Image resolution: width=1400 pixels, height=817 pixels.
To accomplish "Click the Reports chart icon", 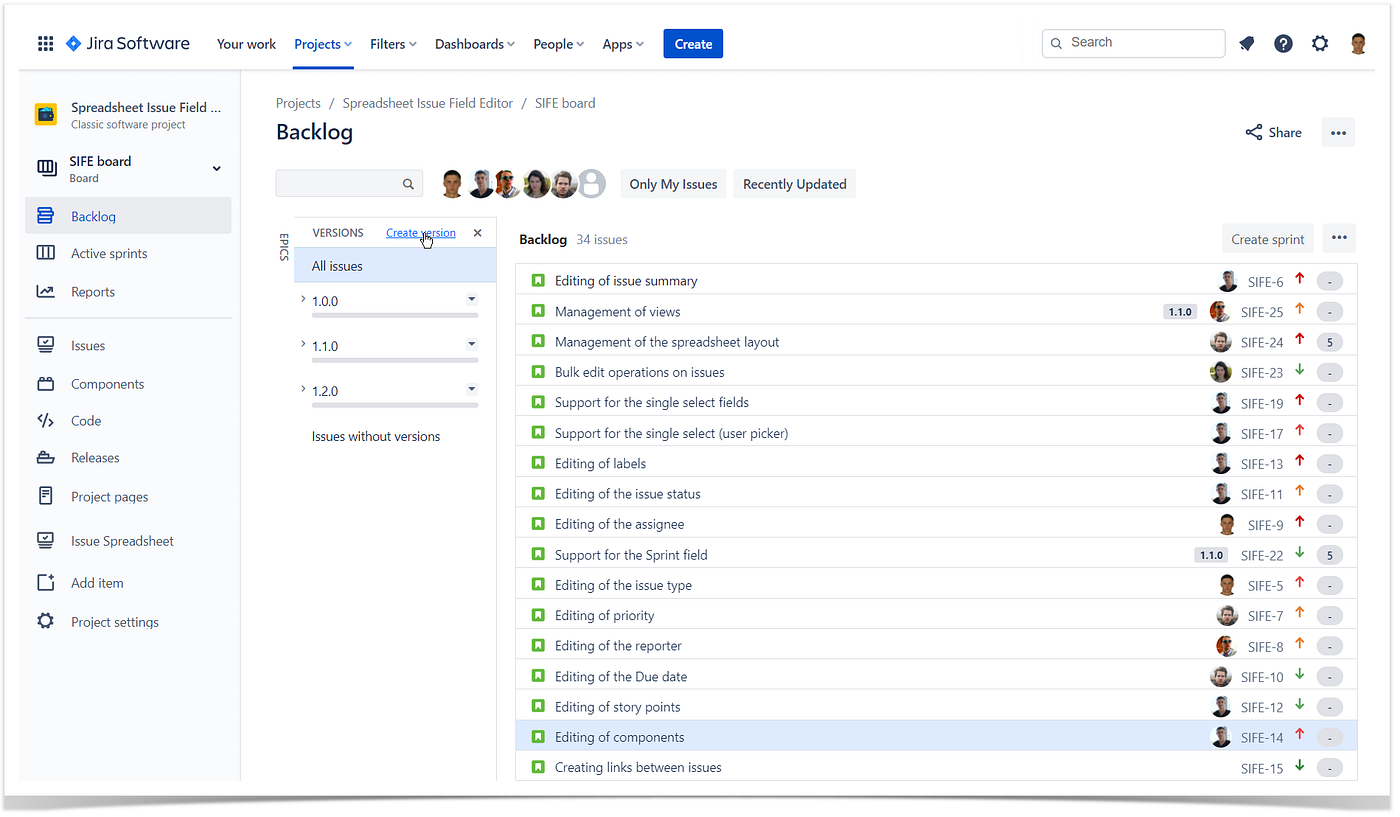I will pos(45,292).
